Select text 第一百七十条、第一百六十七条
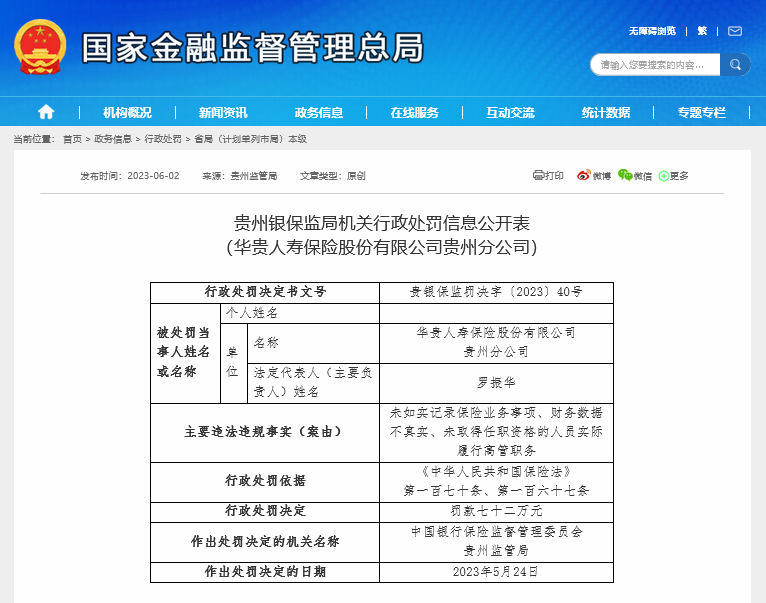The height and width of the screenshot is (603, 766). click(x=496, y=491)
